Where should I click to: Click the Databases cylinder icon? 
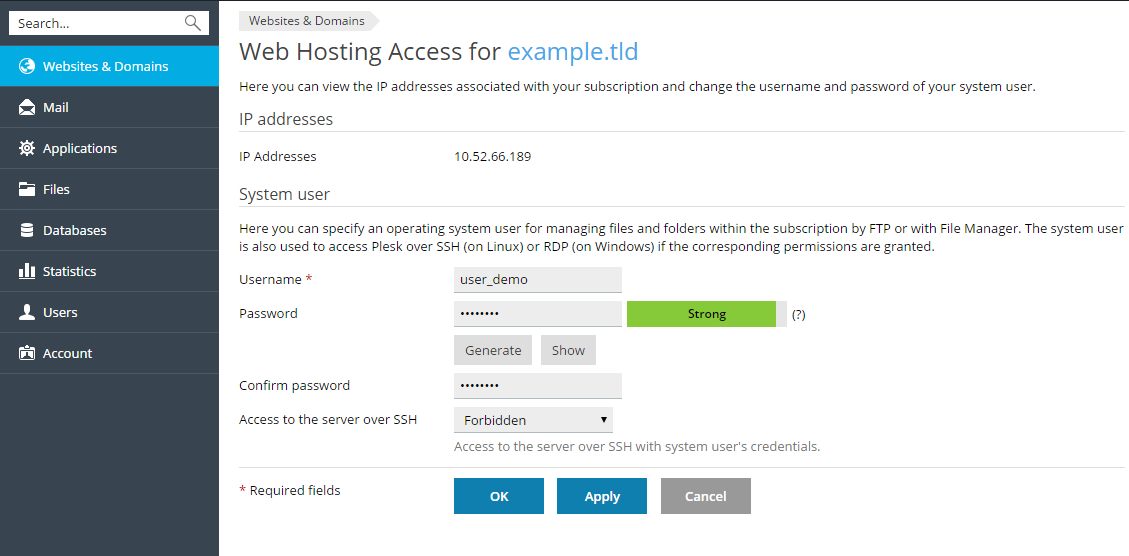26,230
